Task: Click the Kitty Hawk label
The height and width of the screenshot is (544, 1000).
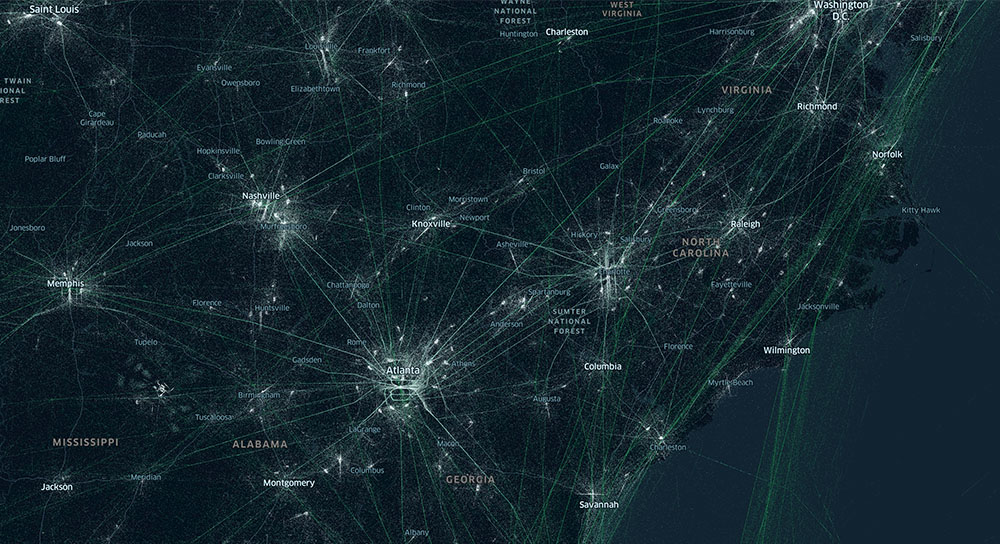Action: point(921,210)
